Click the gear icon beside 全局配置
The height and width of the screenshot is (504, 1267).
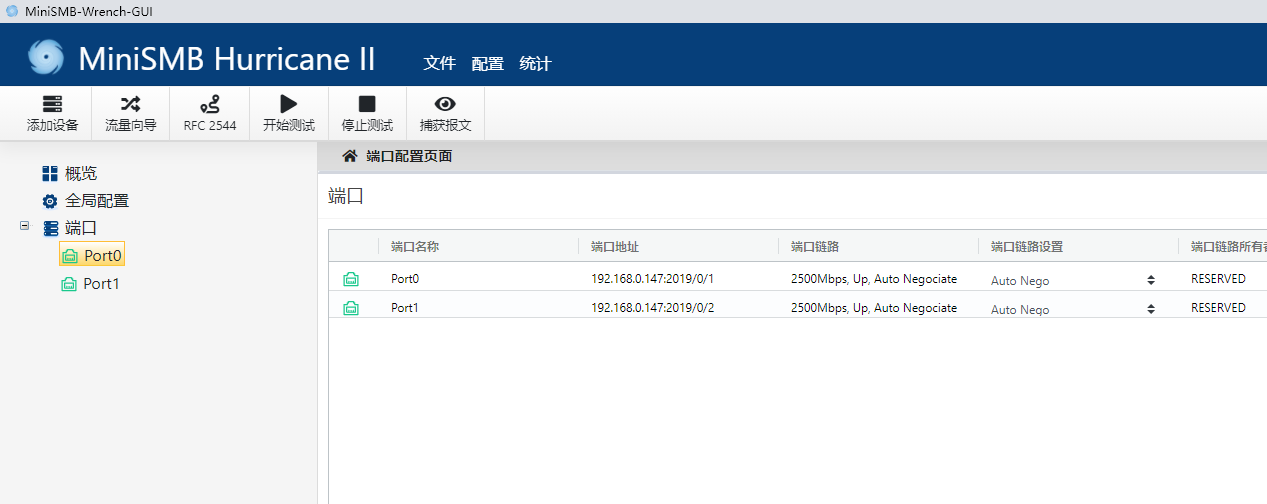(50, 201)
